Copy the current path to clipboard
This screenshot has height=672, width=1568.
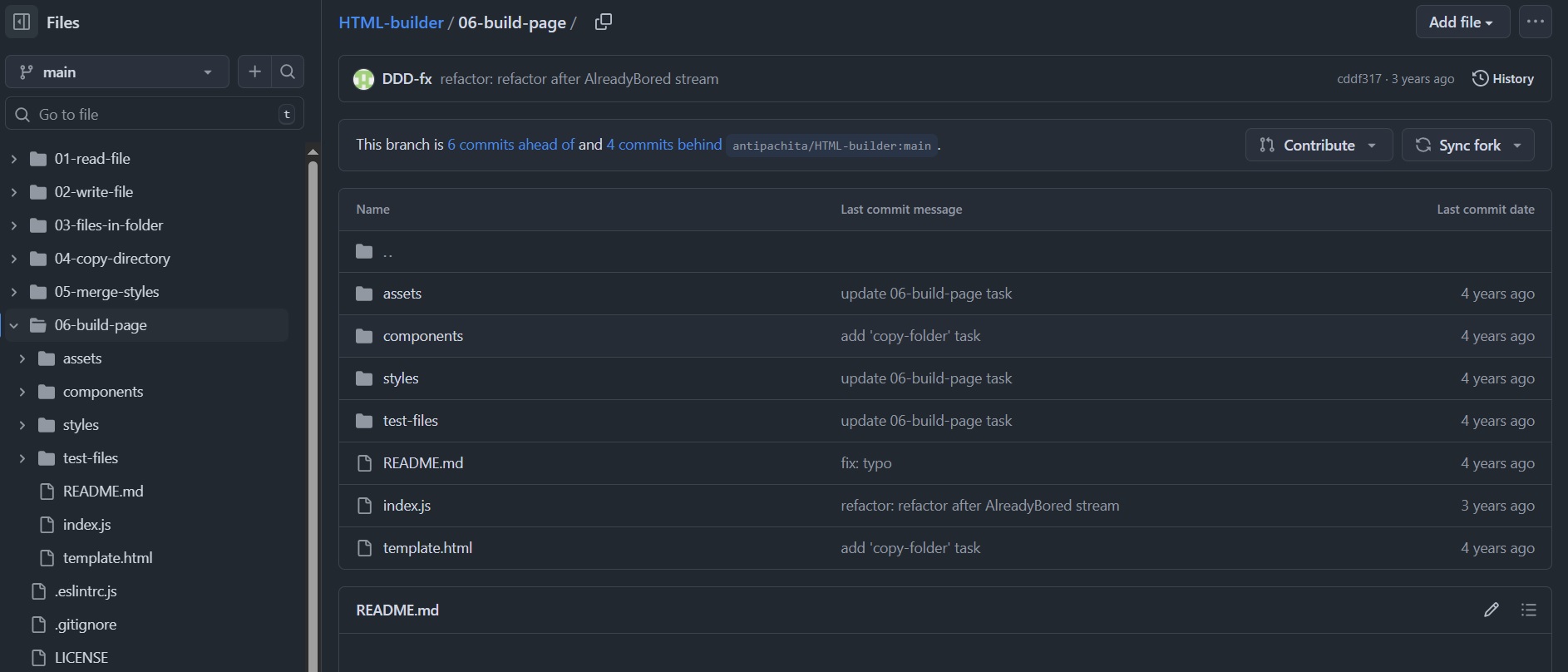604,22
